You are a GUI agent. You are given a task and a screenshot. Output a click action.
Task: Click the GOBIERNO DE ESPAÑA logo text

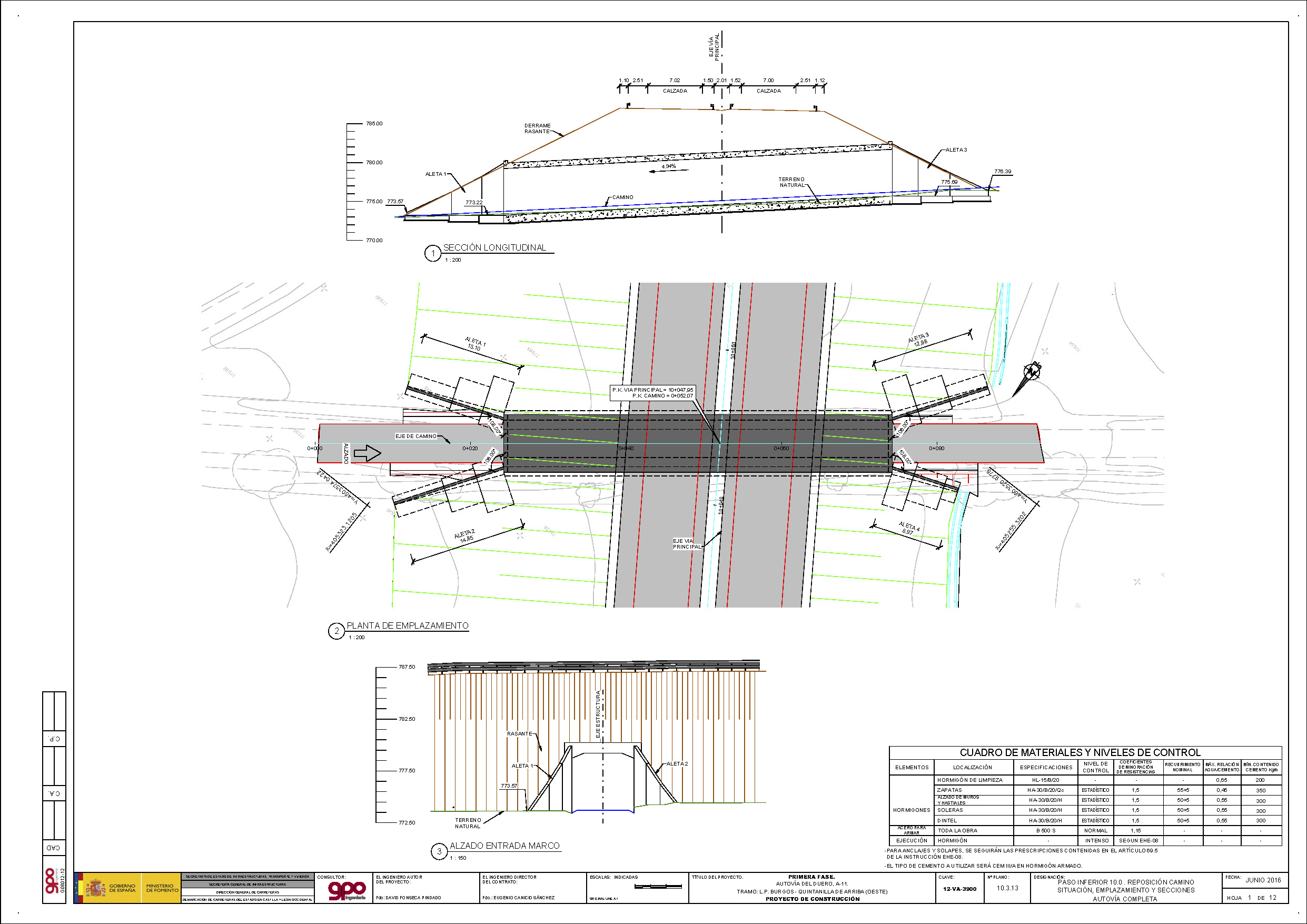[122, 888]
